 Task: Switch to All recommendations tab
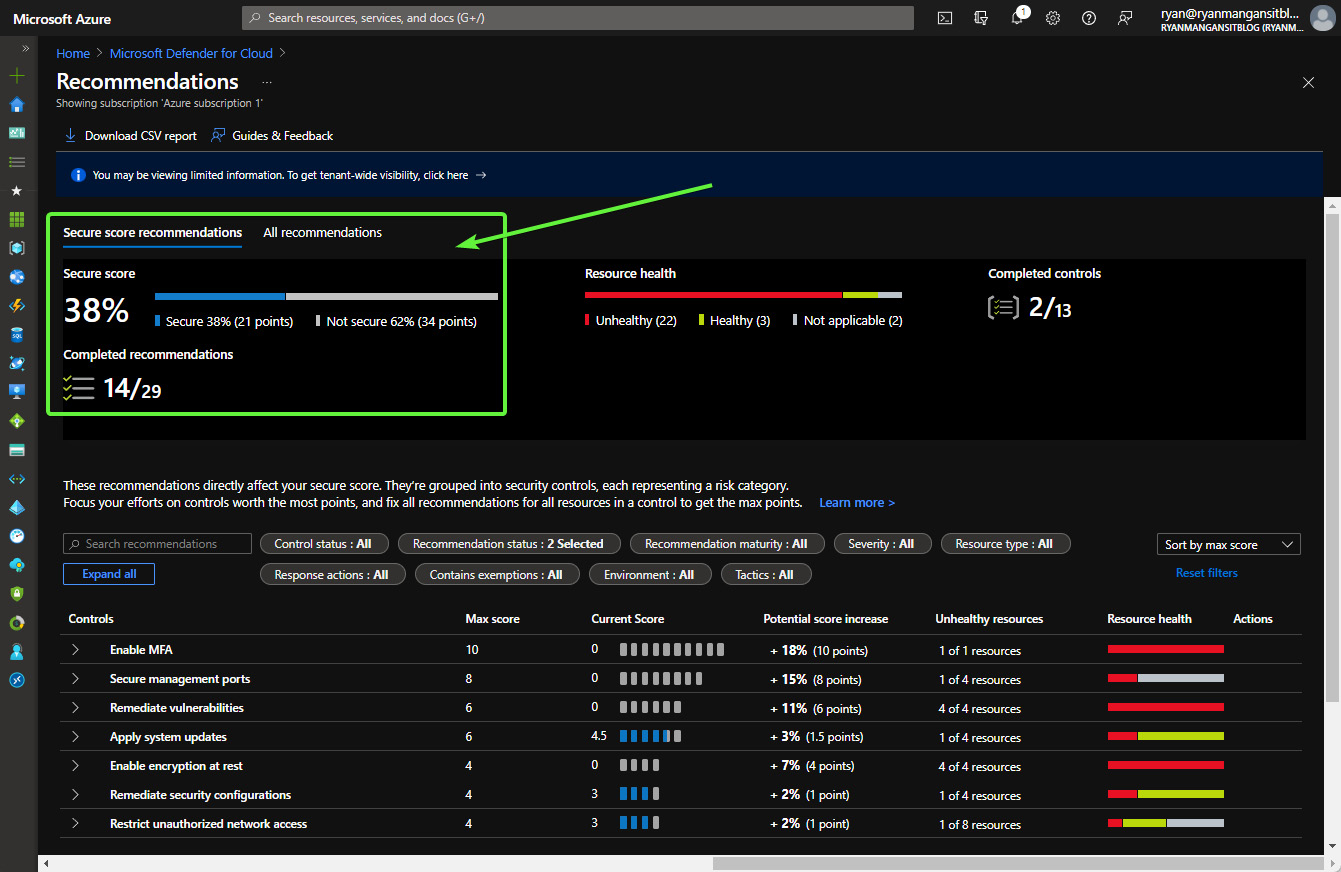[322, 233]
